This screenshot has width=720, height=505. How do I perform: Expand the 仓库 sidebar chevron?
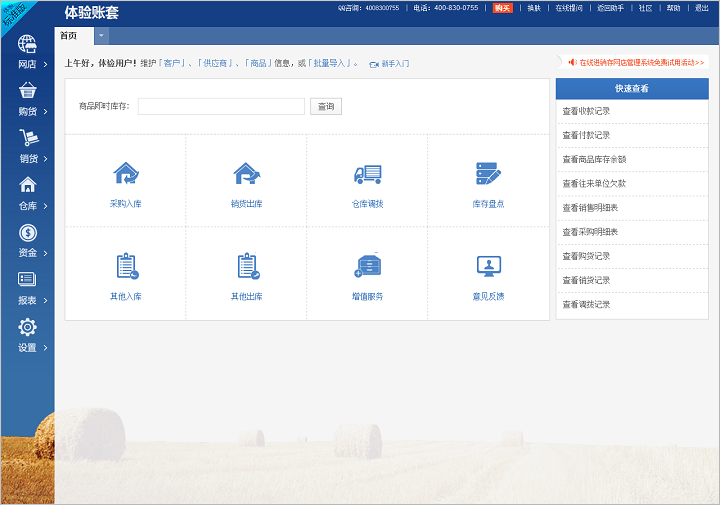pos(45,206)
